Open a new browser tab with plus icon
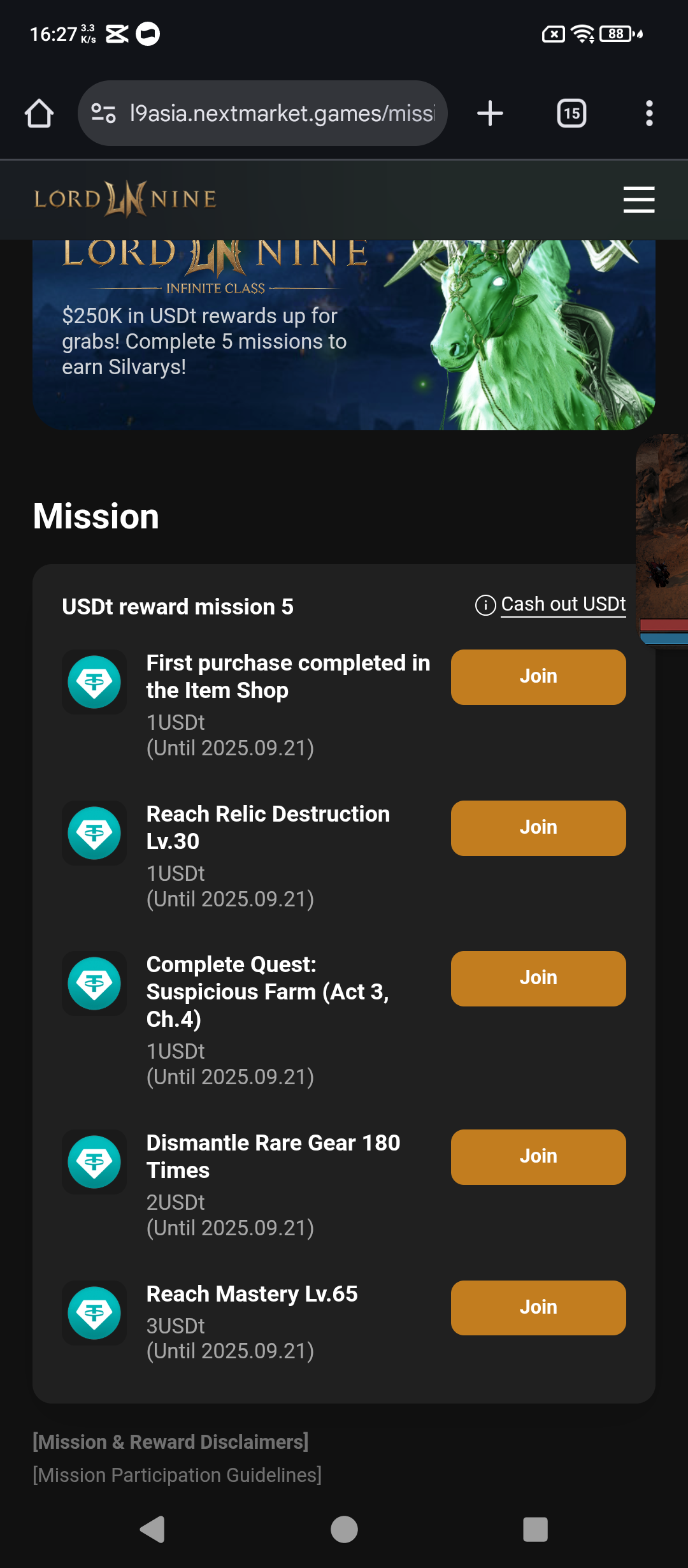 tap(489, 113)
